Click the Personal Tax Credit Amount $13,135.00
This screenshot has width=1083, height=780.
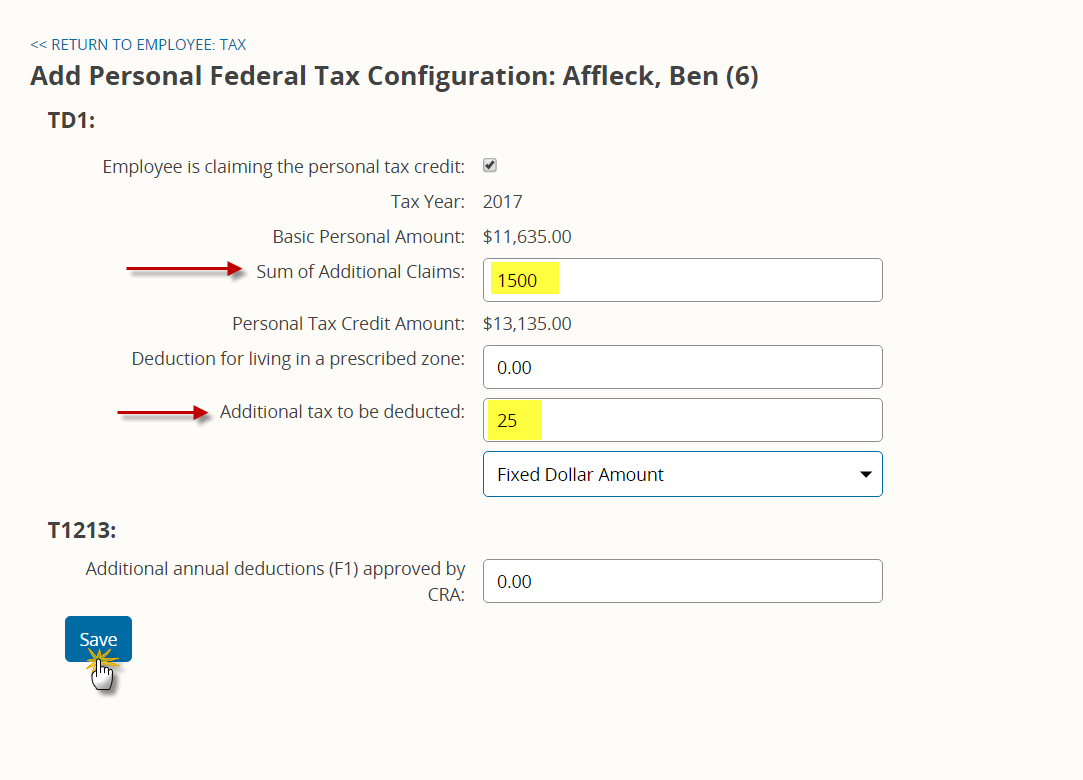[527, 323]
